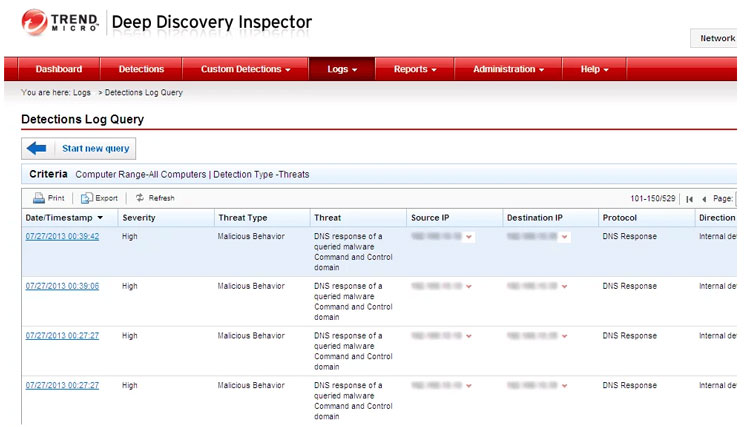Click the blue back arrow icon
This screenshot has width=750, height=427.
click(38, 149)
